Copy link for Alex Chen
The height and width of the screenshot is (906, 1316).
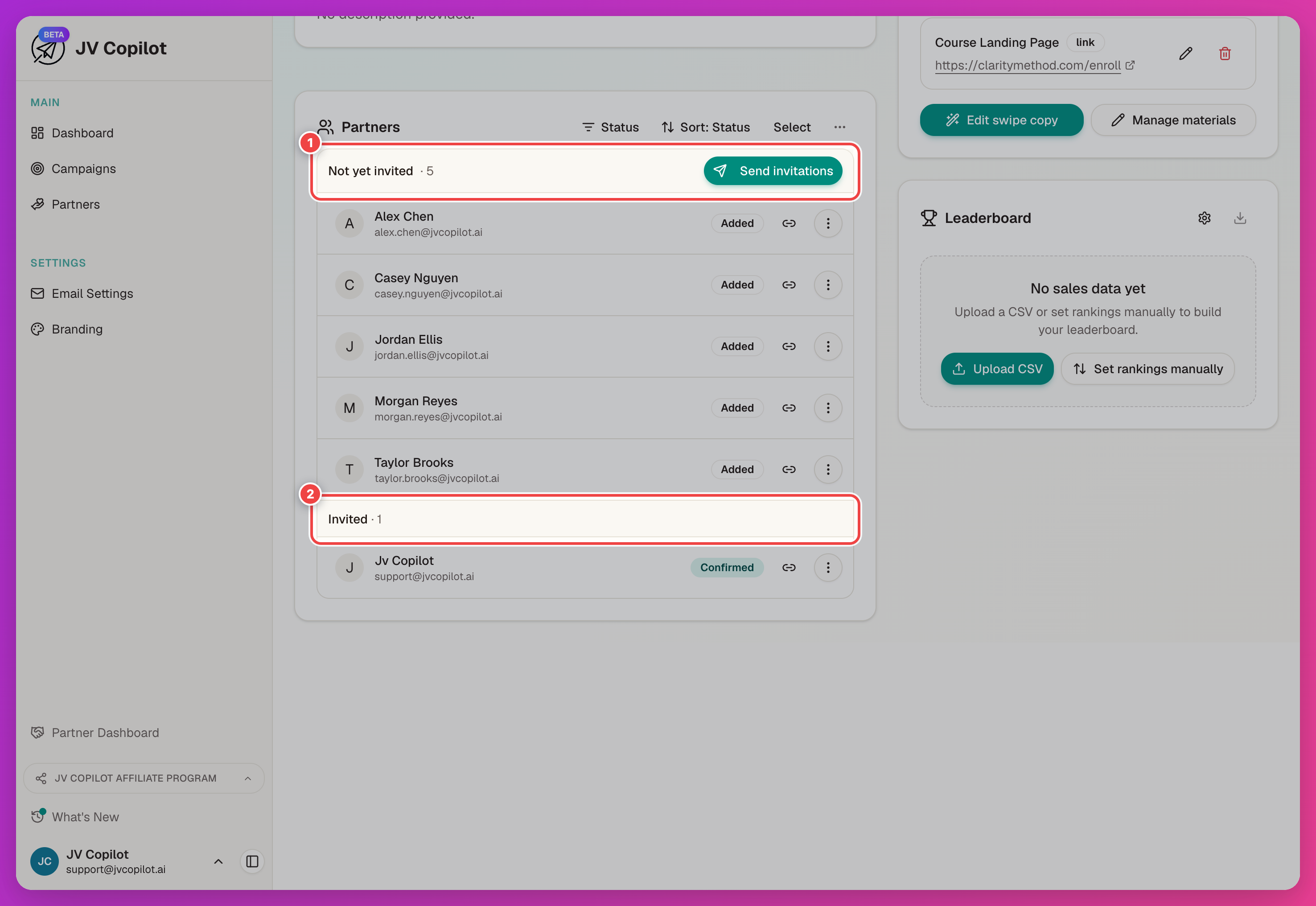click(789, 223)
